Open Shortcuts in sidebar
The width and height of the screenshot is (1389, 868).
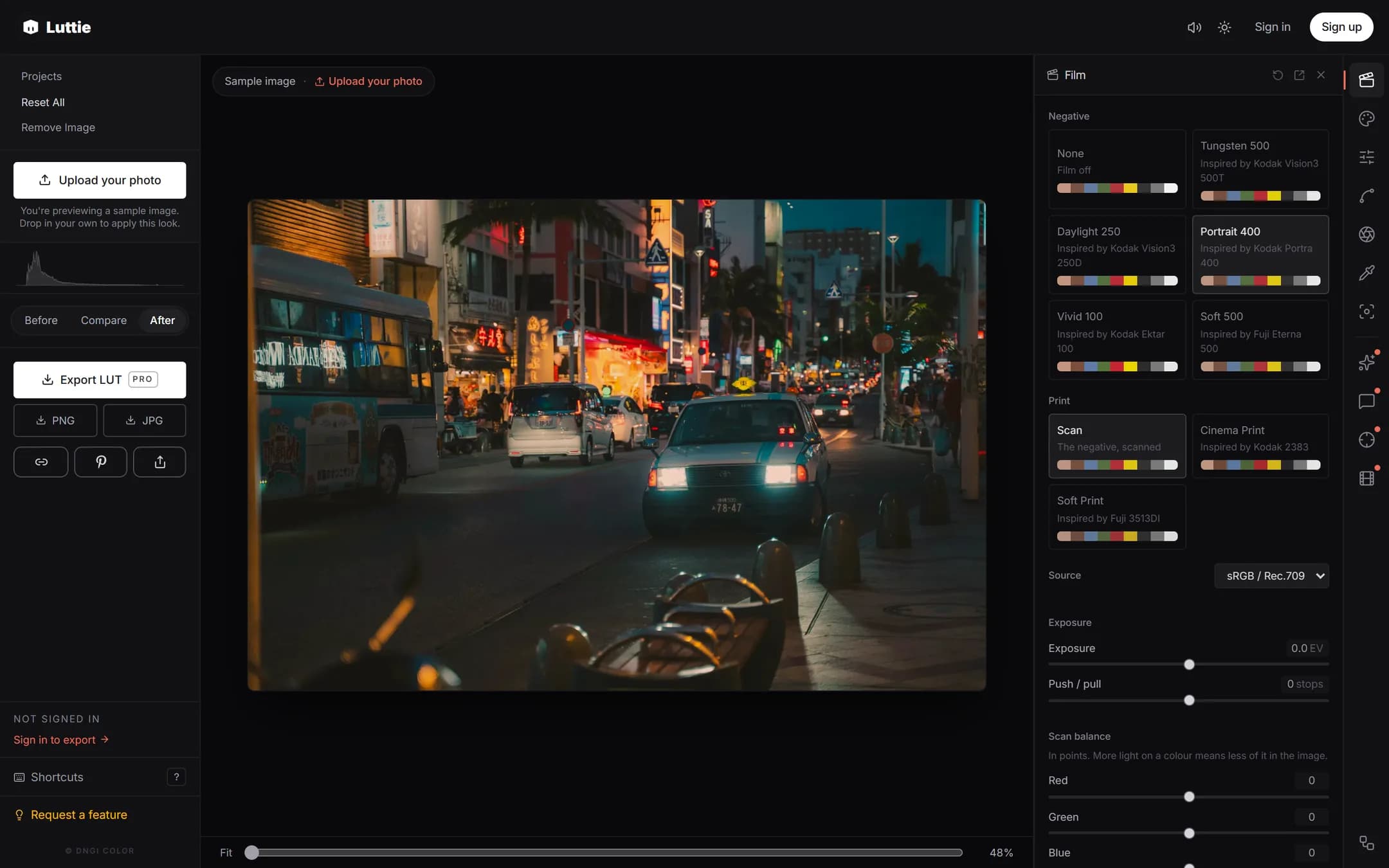coord(49,777)
